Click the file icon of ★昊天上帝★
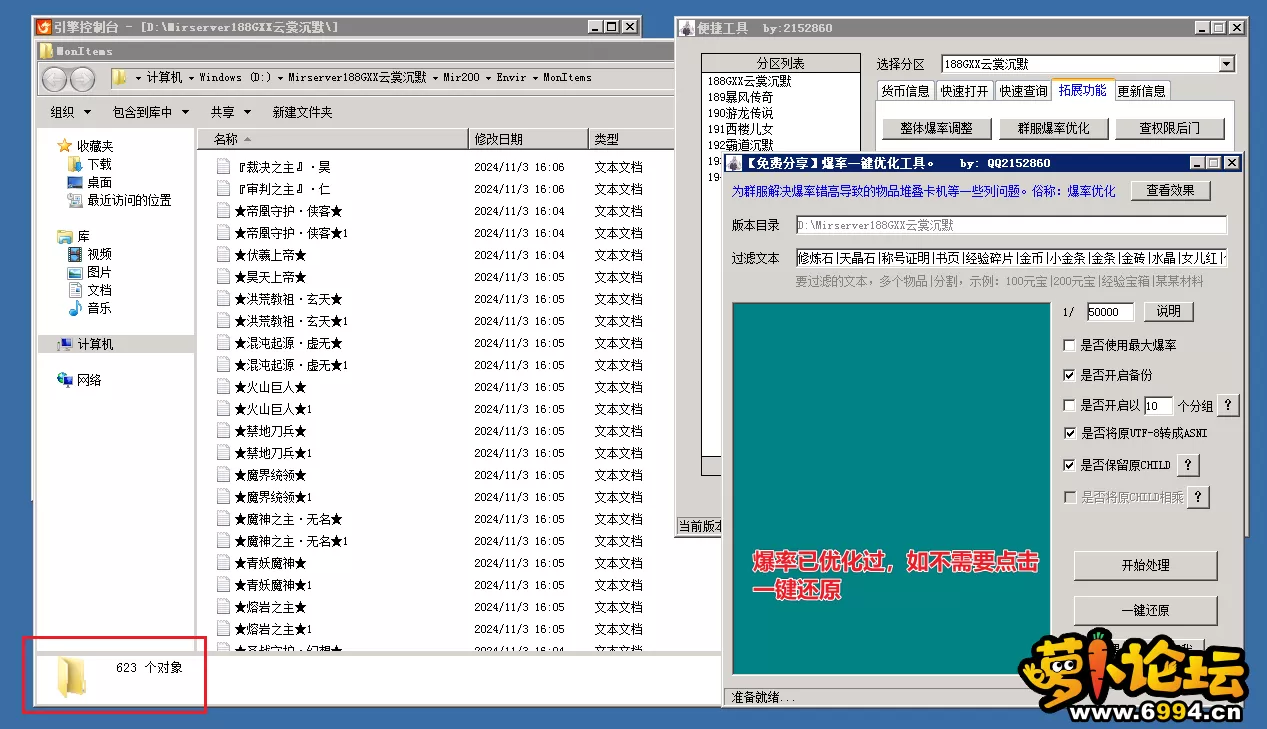 tap(224, 277)
